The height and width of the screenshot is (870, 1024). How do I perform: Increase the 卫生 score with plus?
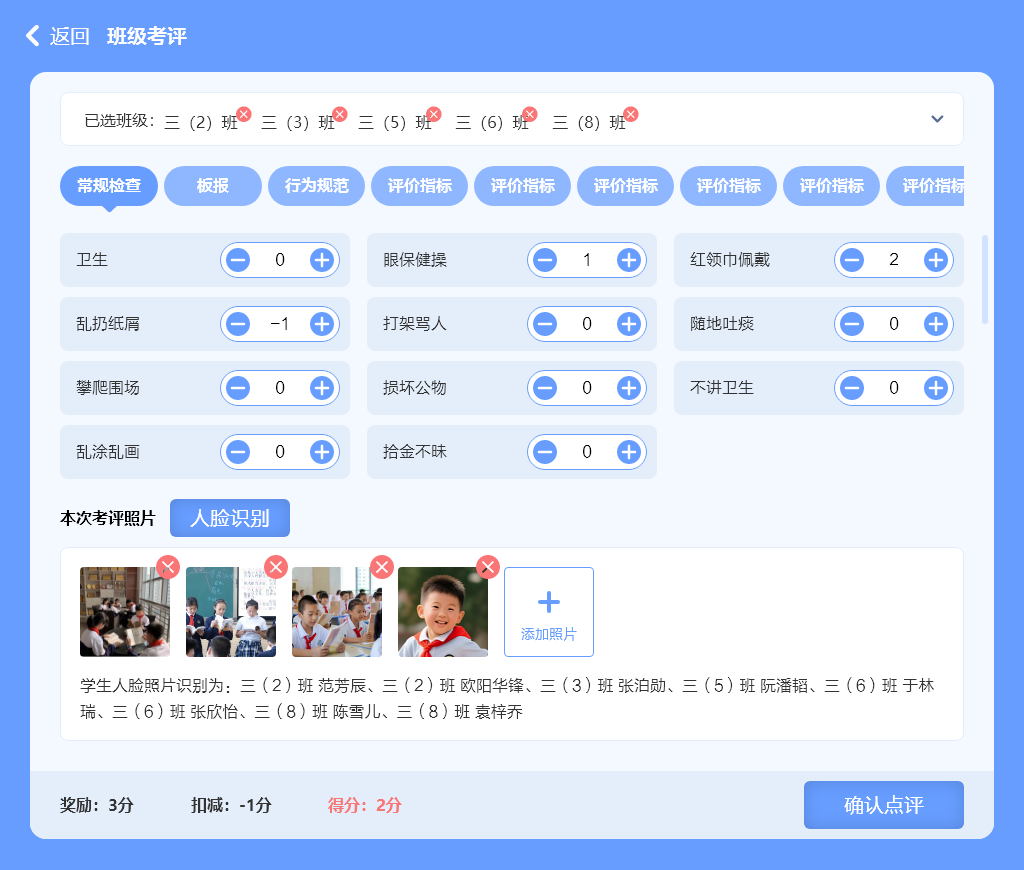coord(321,260)
